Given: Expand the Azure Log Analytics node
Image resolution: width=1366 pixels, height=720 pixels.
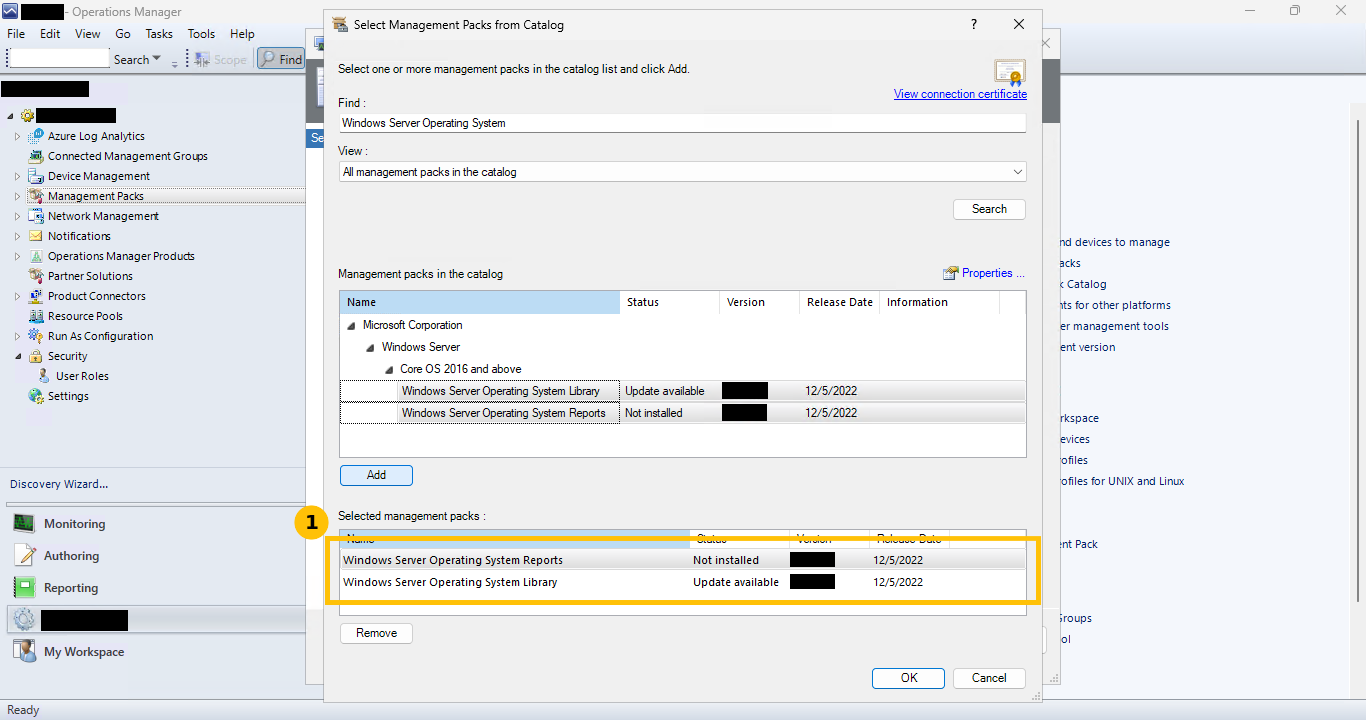Looking at the screenshot, I should pos(17,136).
